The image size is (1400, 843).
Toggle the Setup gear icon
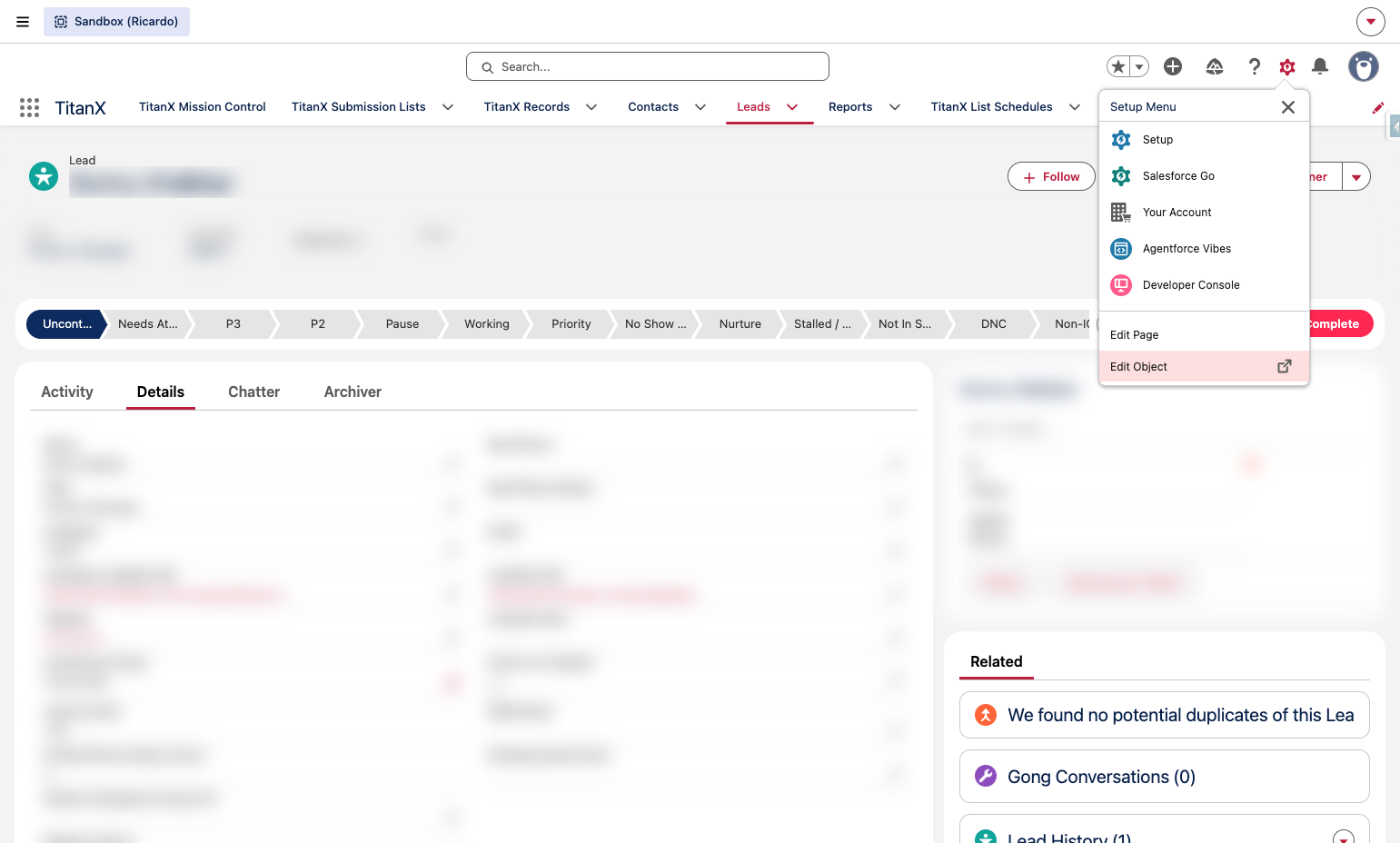pos(1287,66)
